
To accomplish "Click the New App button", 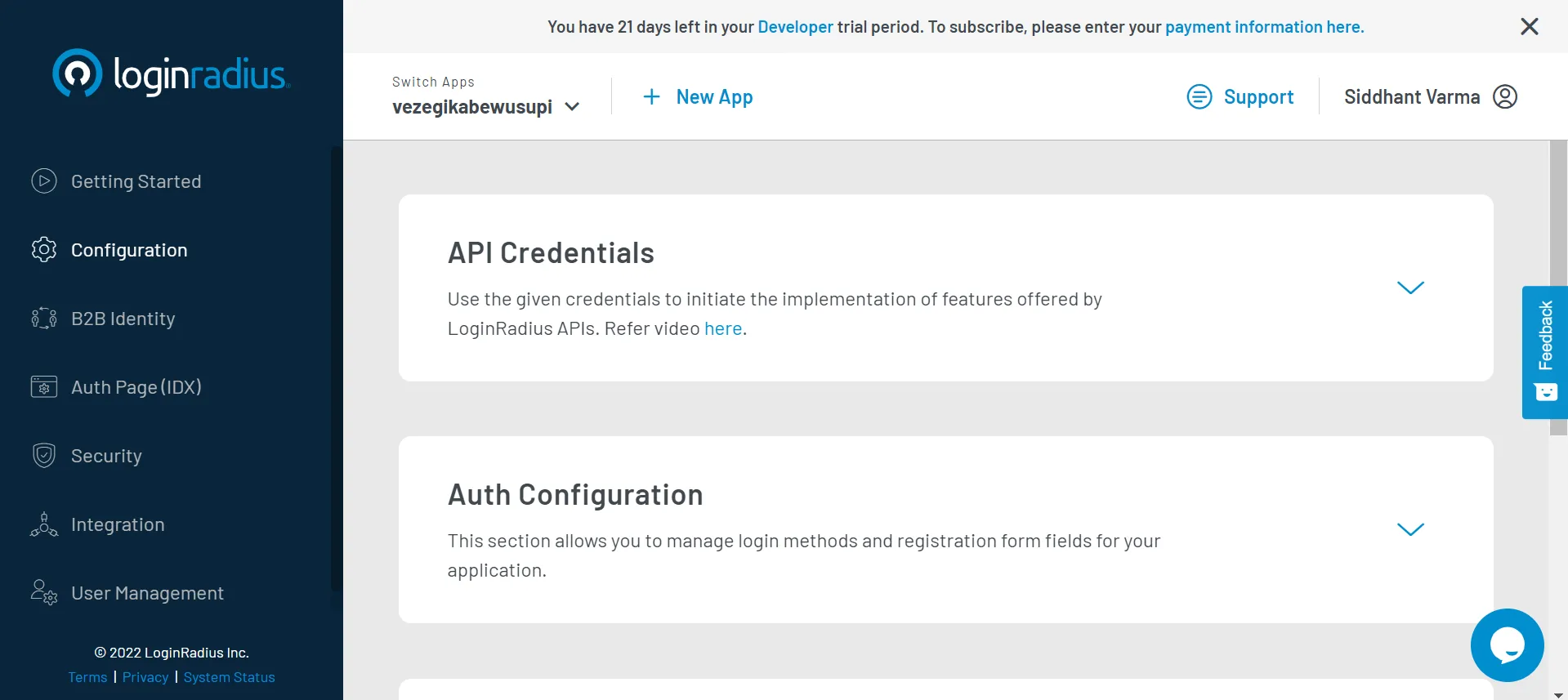I will click(698, 97).
